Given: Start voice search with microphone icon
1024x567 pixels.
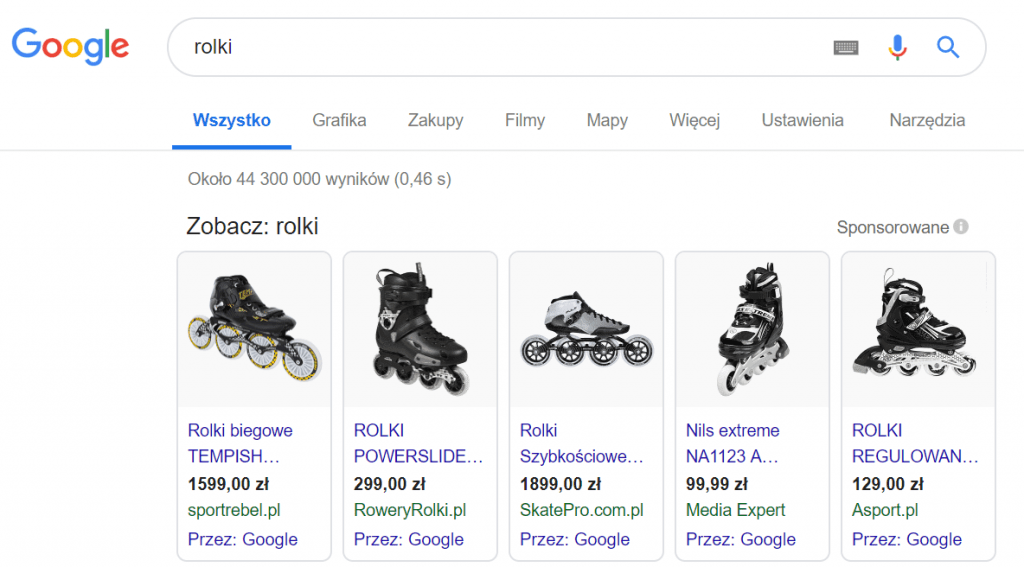Looking at the screenshot, I should [897, 47].
